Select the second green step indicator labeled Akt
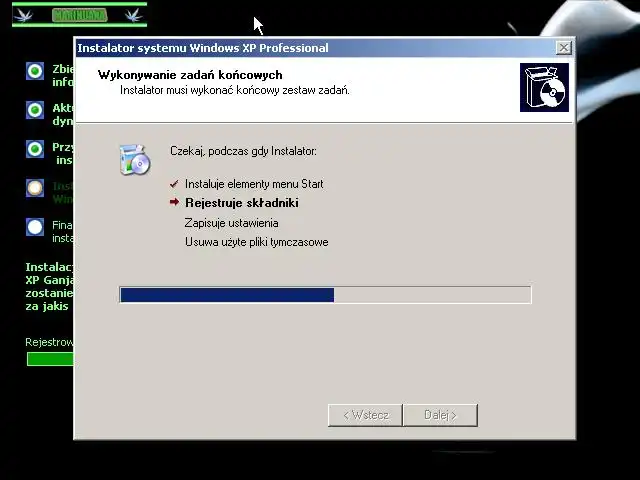This screenshot has width=640, height=480. pos(35,110)
